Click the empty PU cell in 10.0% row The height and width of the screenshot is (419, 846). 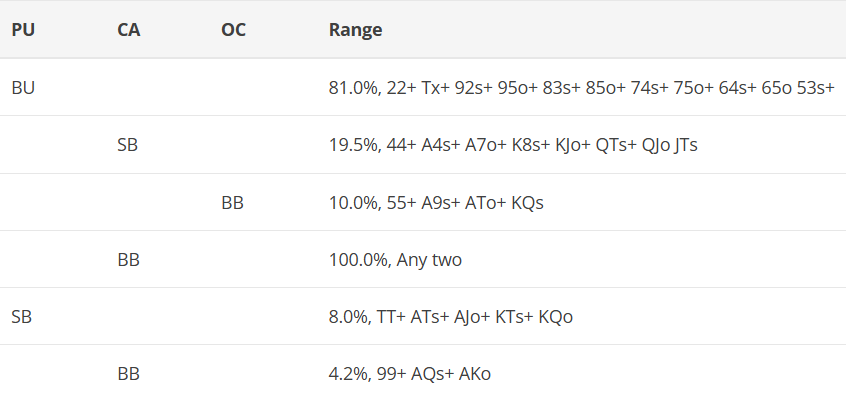[x=56, y=202]
